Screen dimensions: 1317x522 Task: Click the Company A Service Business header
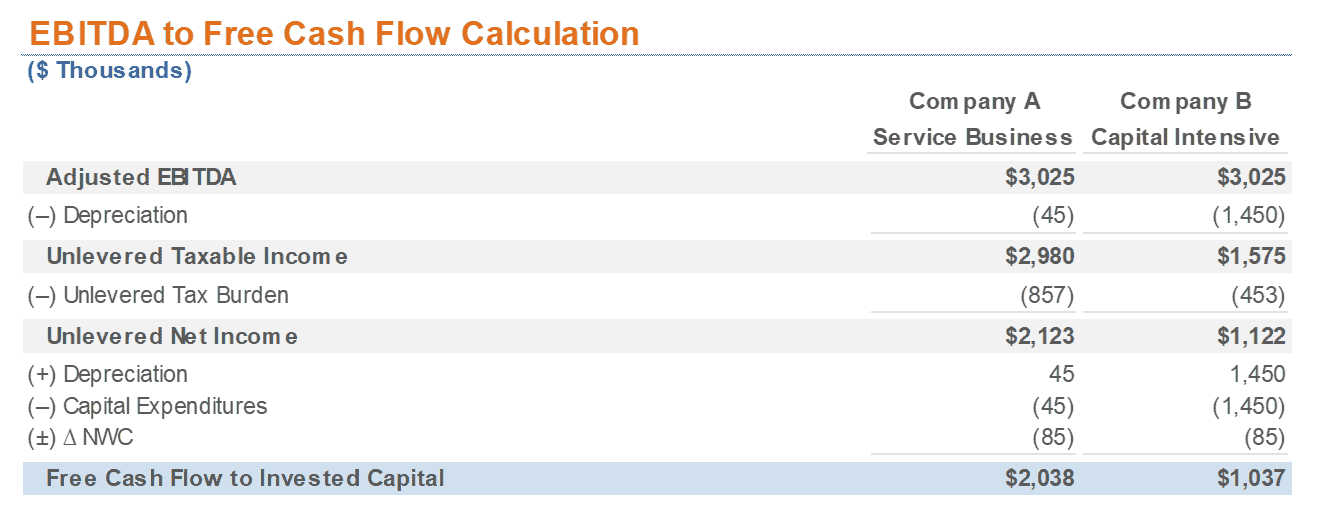pyautogui.click(x=972, y=119)
